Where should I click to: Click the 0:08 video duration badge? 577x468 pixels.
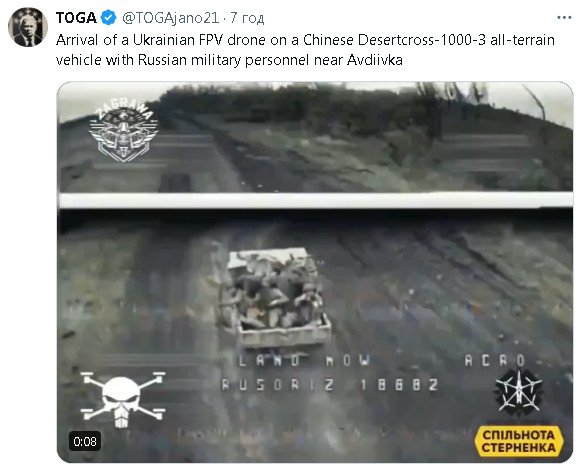[x=85, y=441]
